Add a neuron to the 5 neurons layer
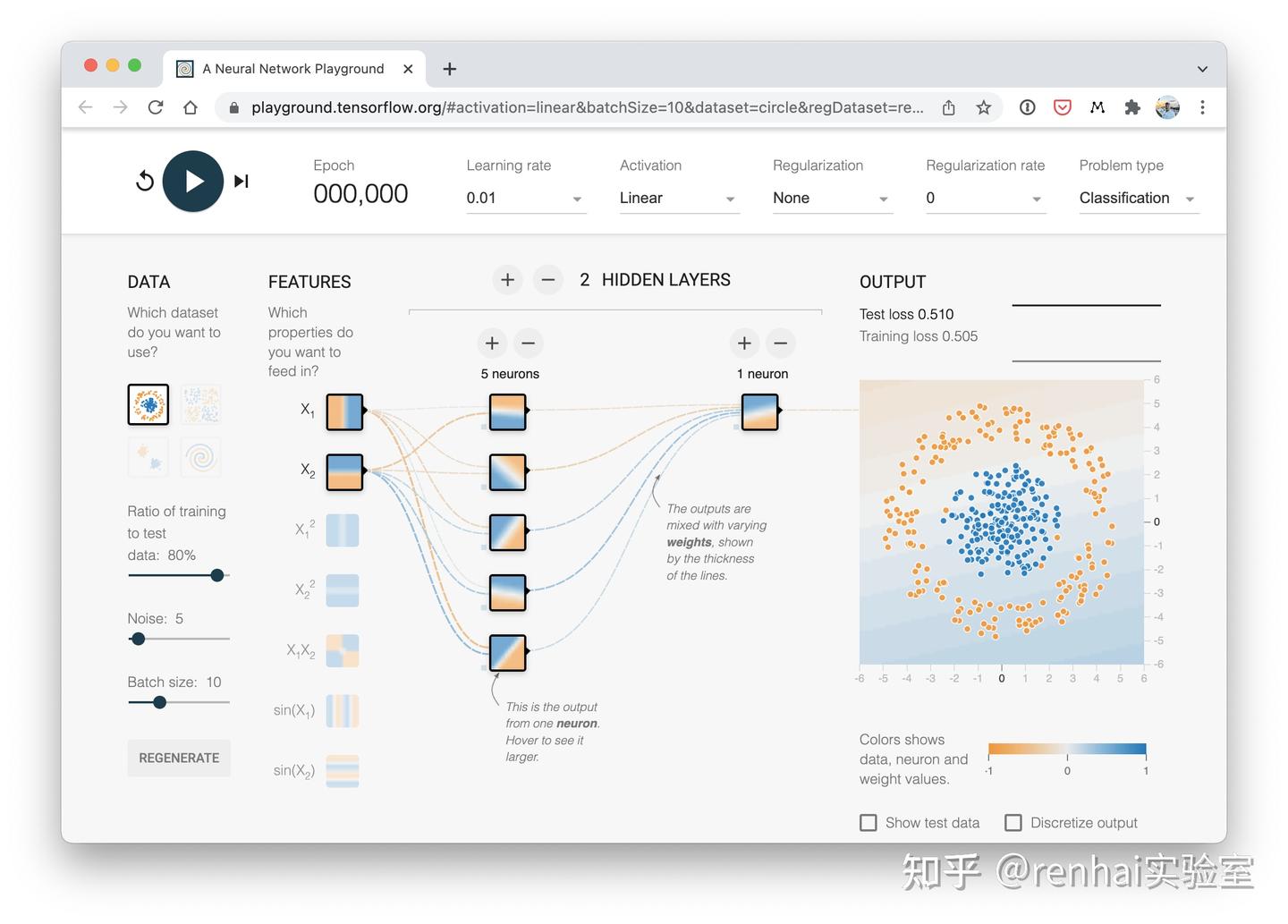 tap(492, 343)
